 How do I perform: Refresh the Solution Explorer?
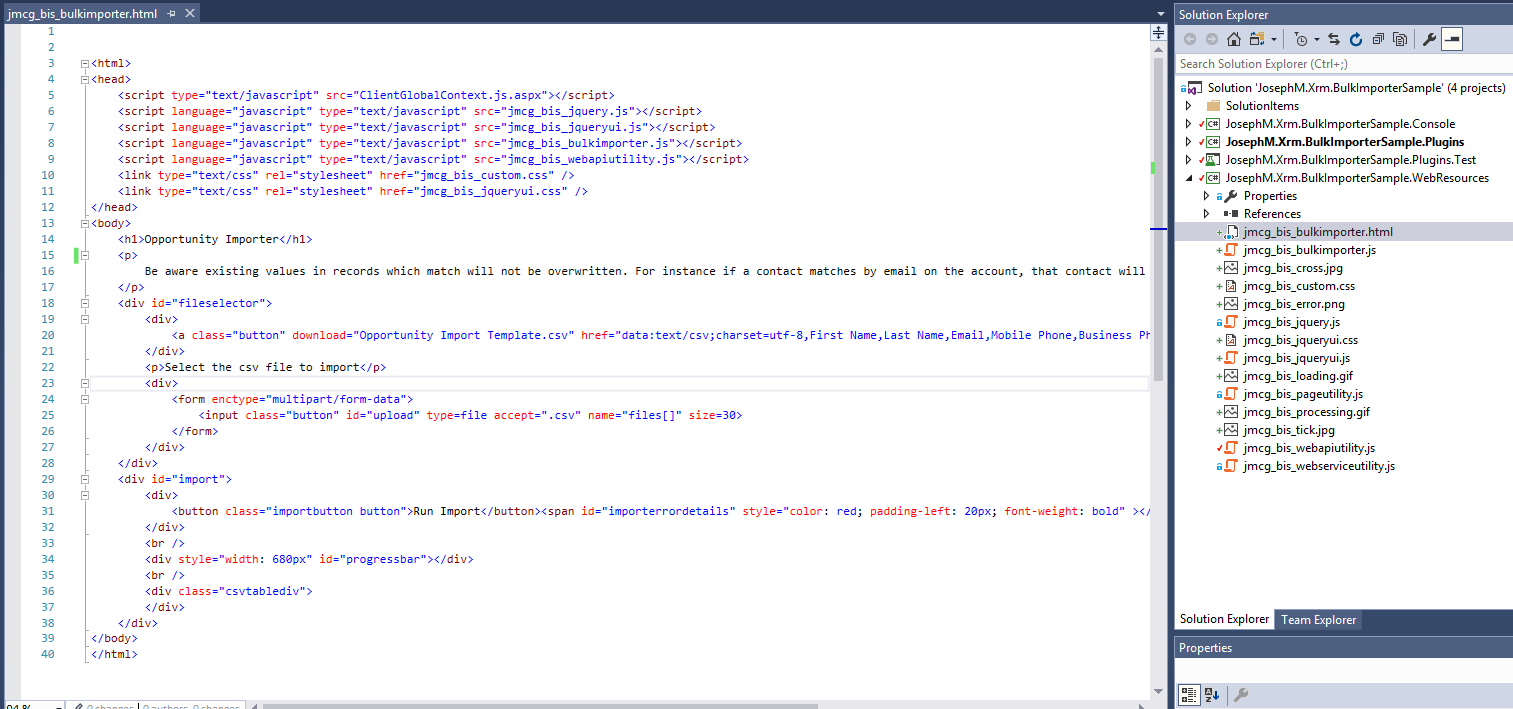point(1356,39)
